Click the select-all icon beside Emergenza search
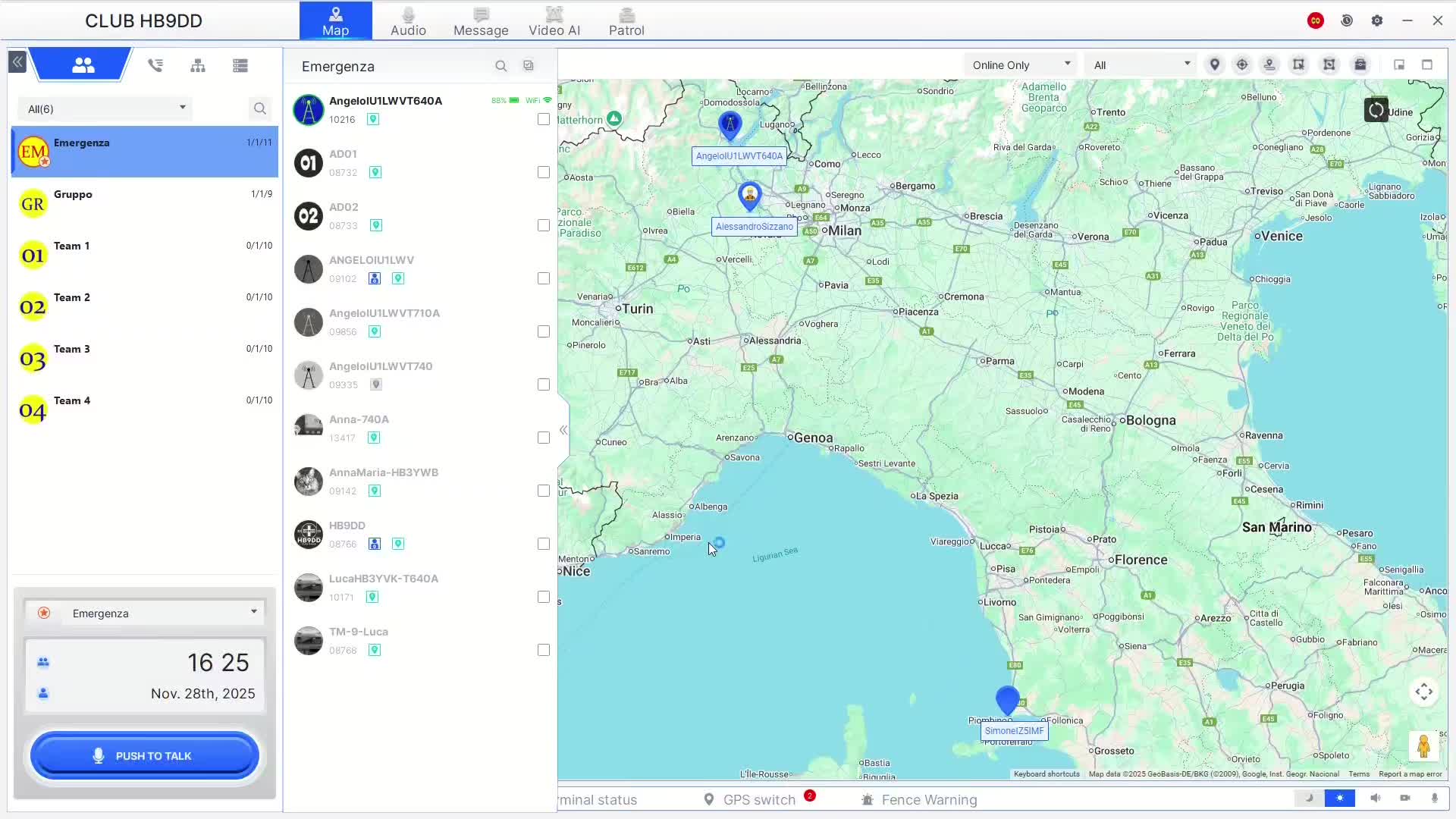This screenshot has width=1456, height=819. click(529, 66)
